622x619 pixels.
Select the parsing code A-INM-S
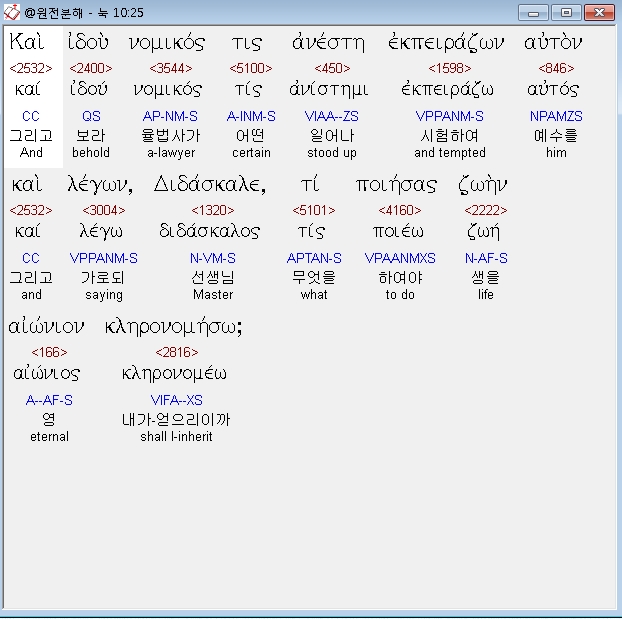[251, 116]
